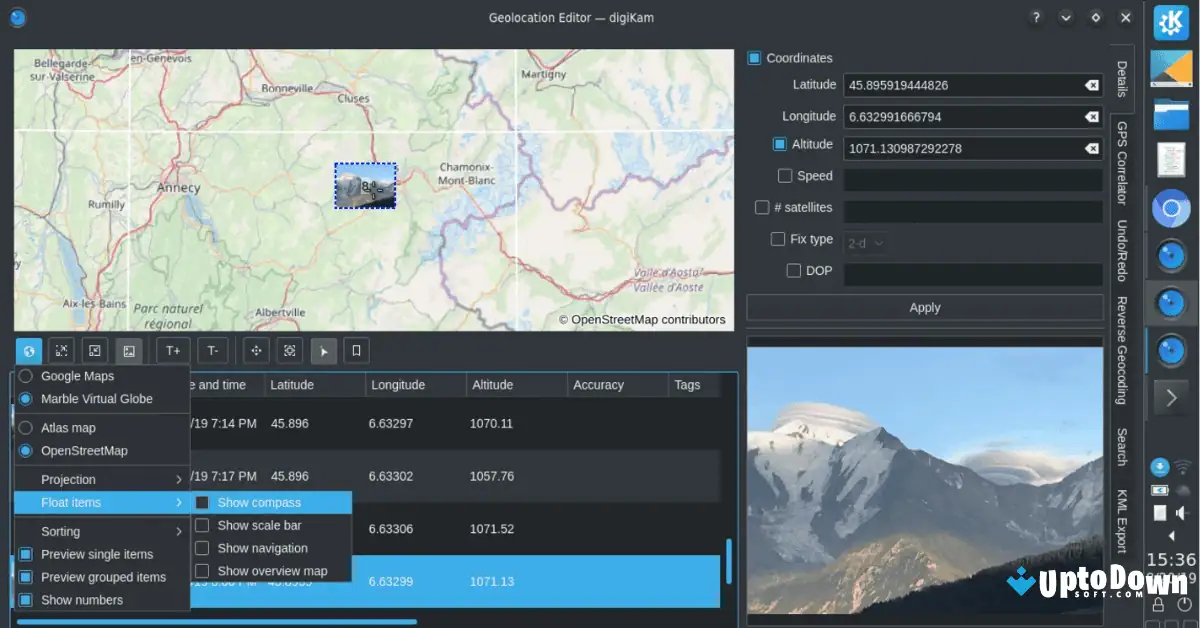Image resolution: width=1200 pixels, height=628 pixels.
Task: Click the Apply button
Action: pyautogui.click(x=924, y=307)
